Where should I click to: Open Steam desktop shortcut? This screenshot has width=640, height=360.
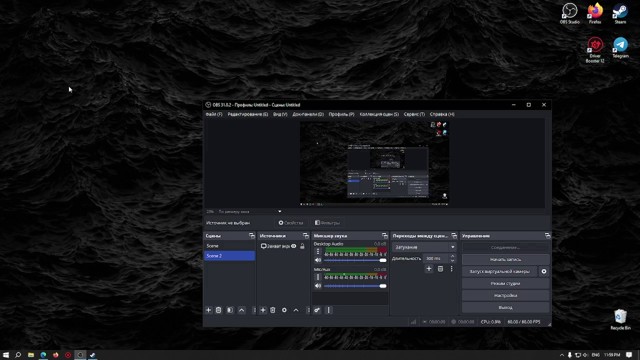pos(620,13)
